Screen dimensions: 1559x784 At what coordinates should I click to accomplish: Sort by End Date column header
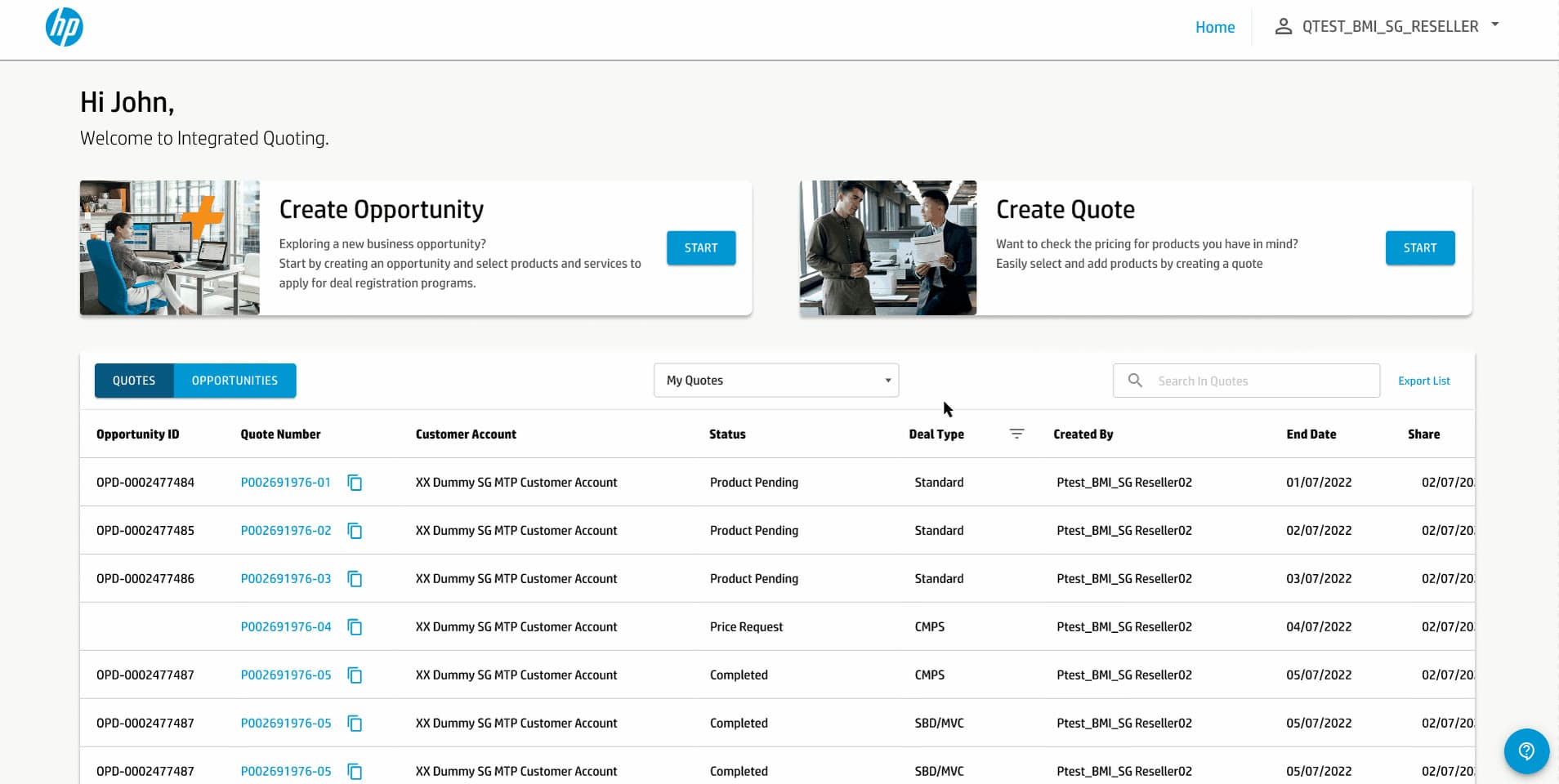1311,434
